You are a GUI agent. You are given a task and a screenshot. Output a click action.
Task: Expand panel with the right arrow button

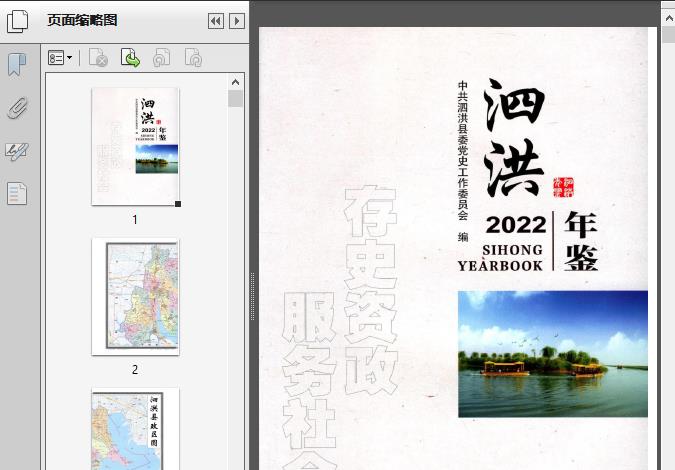point(237,21)
